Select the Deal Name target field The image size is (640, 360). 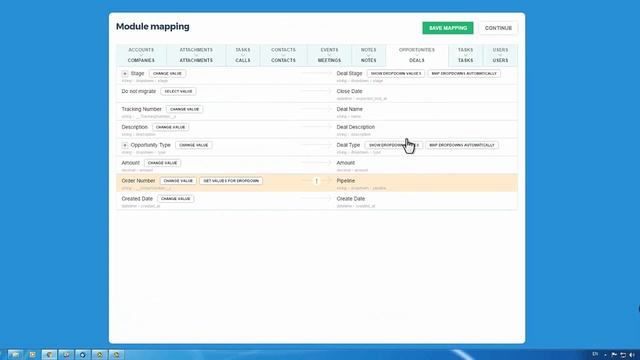(x=349, y=109)
